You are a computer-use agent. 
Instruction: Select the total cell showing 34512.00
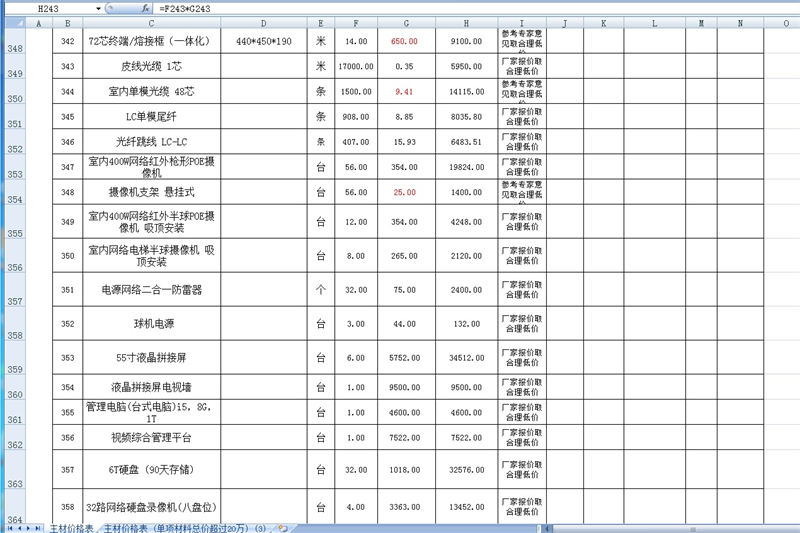tap(466, 357)
